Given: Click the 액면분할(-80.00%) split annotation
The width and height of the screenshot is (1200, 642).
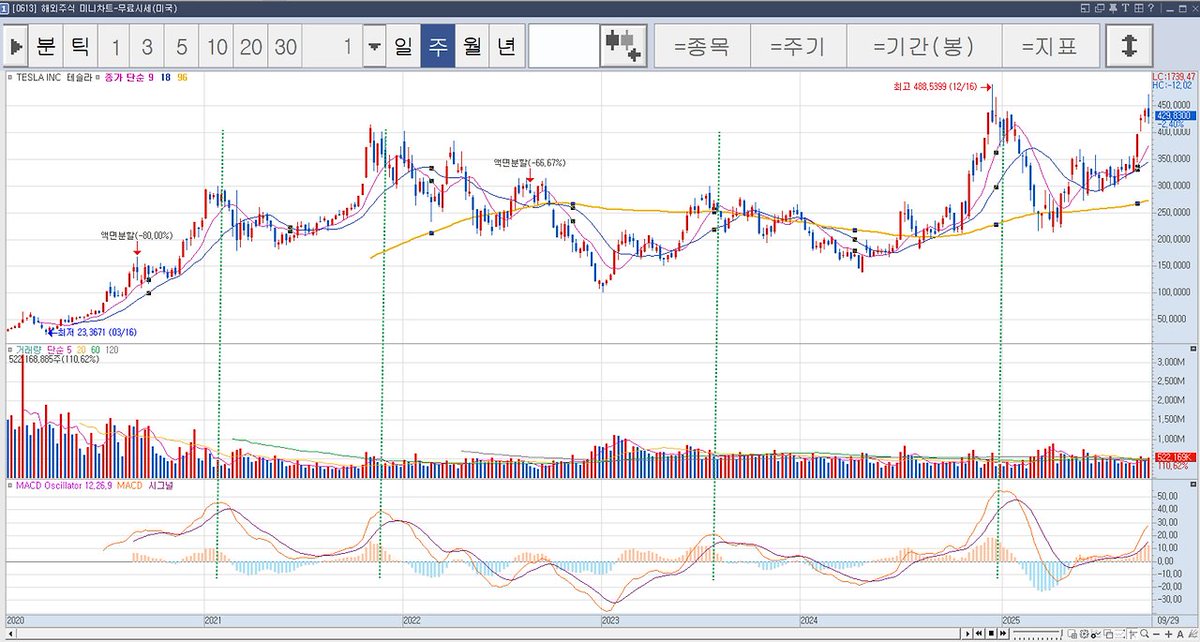Looking at the screenshot, I should [135, 235].
